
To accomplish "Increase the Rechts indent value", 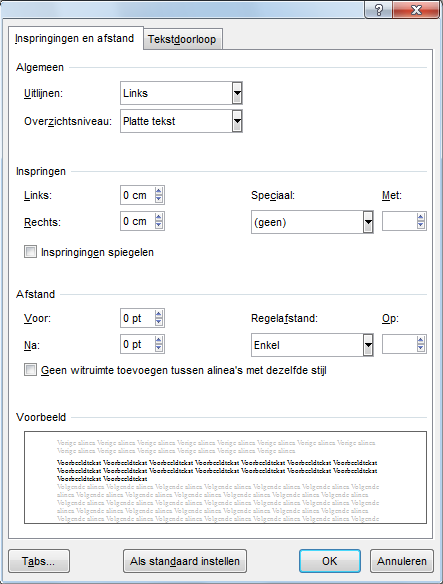I will point(159,218).
